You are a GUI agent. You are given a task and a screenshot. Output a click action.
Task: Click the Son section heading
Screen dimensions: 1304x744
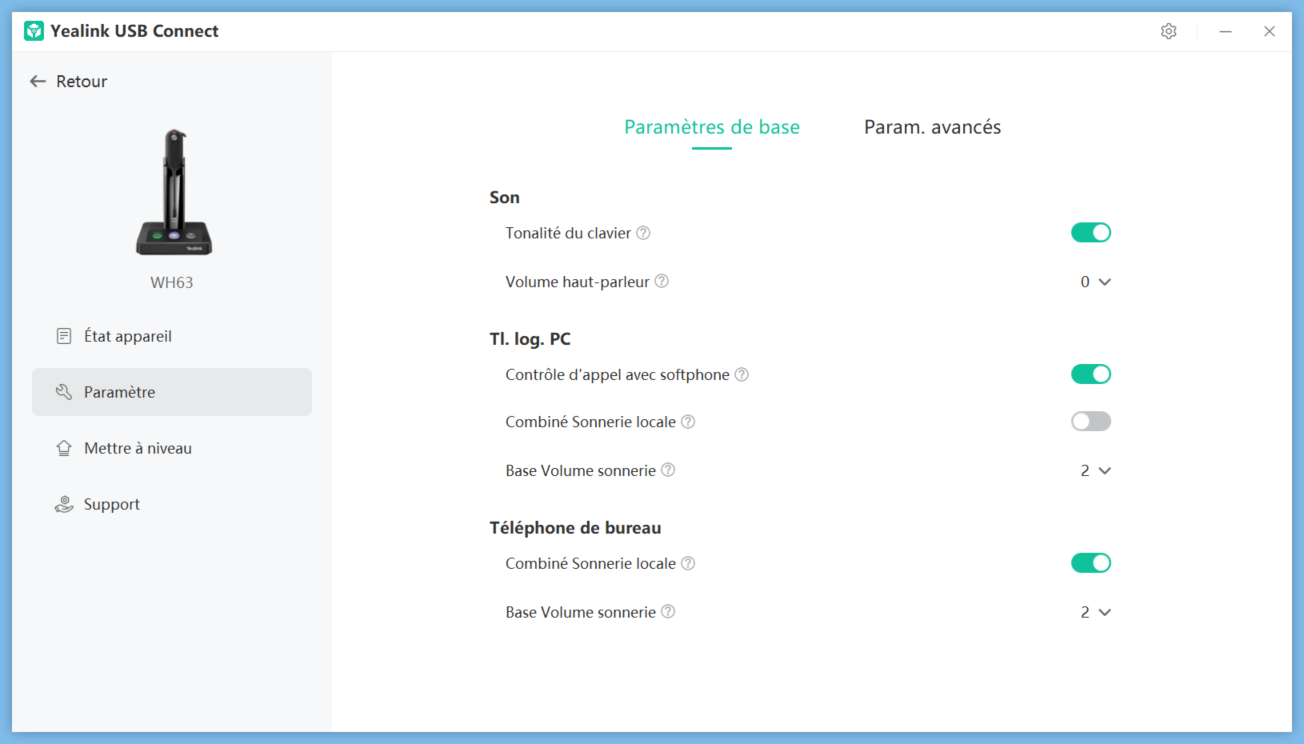click(505, 197)
